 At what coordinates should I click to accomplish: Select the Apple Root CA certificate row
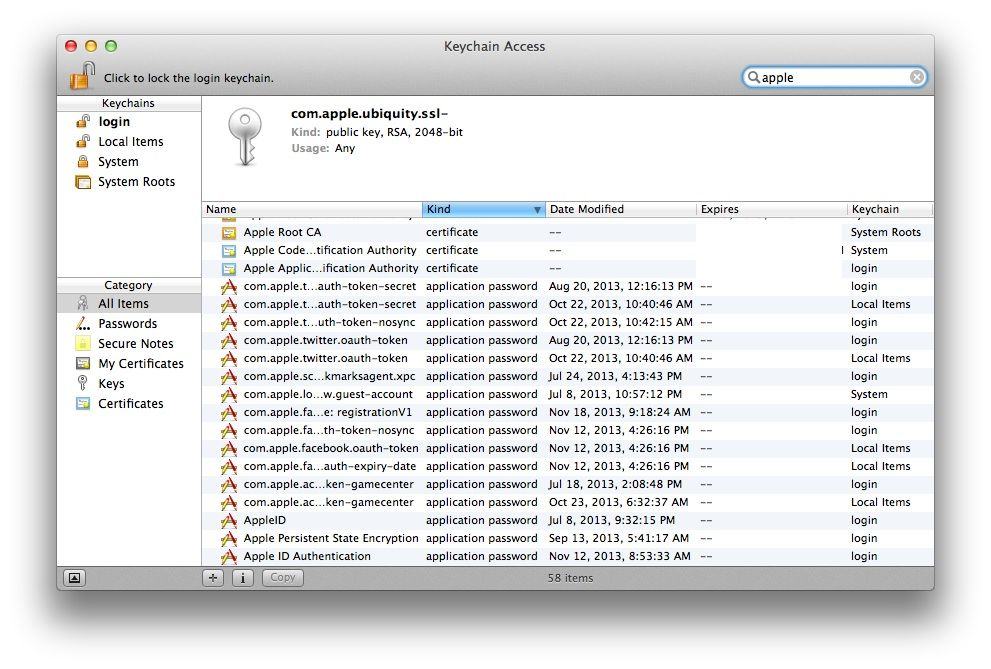pyautogui.click(x=282, y=232)
